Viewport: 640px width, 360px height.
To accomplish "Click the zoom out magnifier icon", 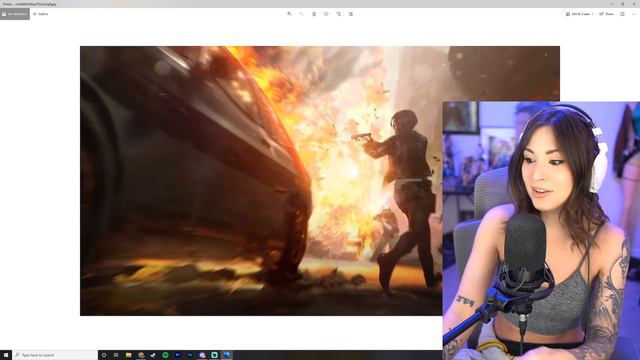I will (302, 14).
